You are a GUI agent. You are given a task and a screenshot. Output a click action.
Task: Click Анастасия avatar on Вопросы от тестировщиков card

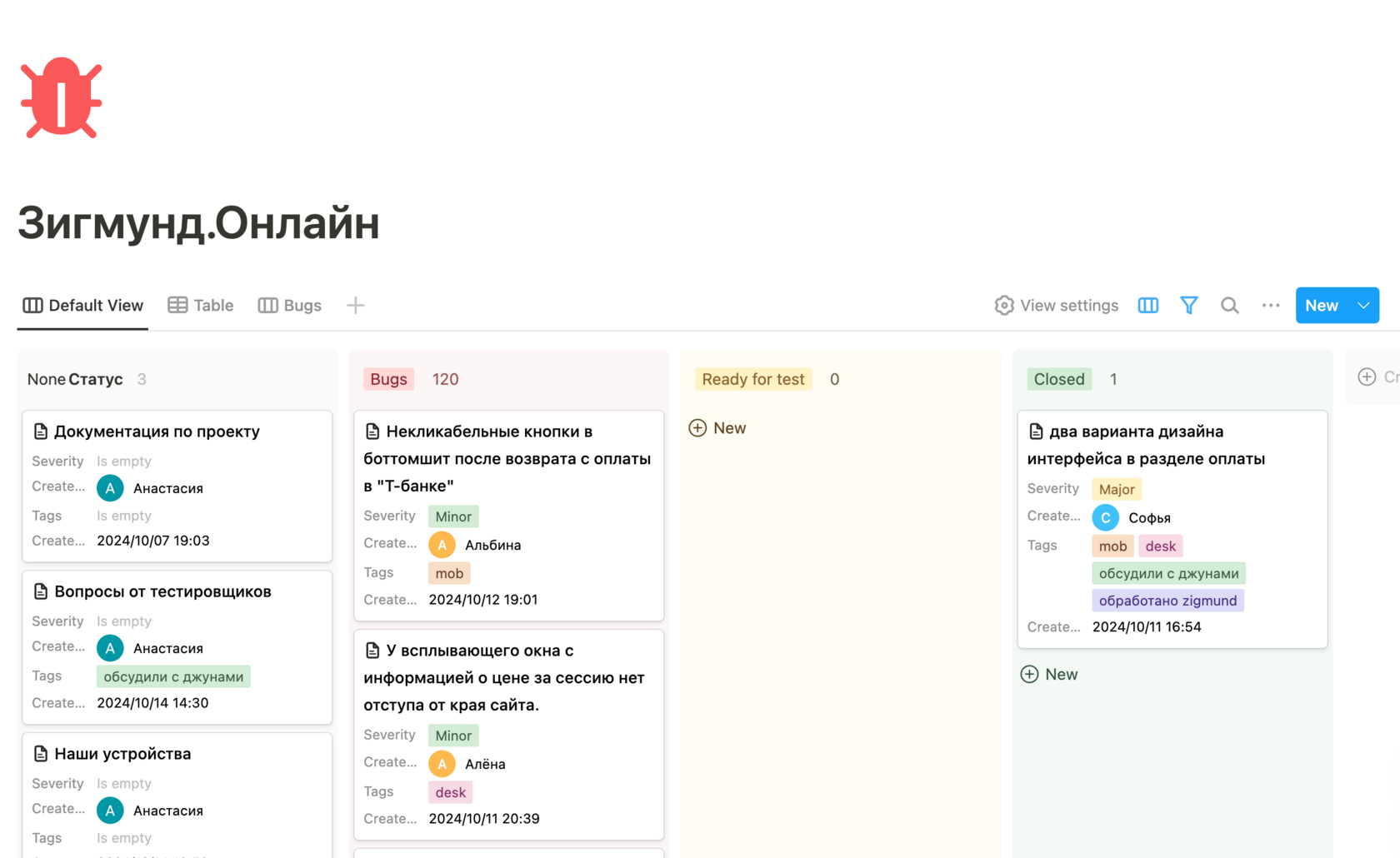(x=110, y=648)
